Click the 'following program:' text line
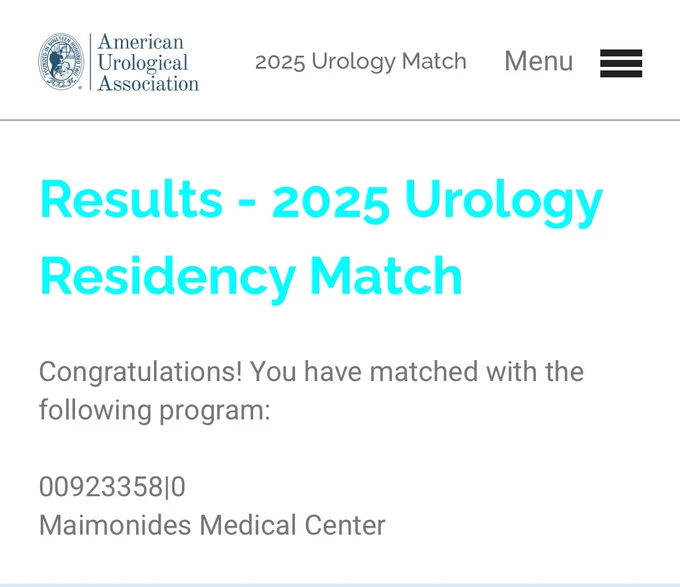Viewport: 680px width, 587px height. pyautogui.click(x=154, y=410)
